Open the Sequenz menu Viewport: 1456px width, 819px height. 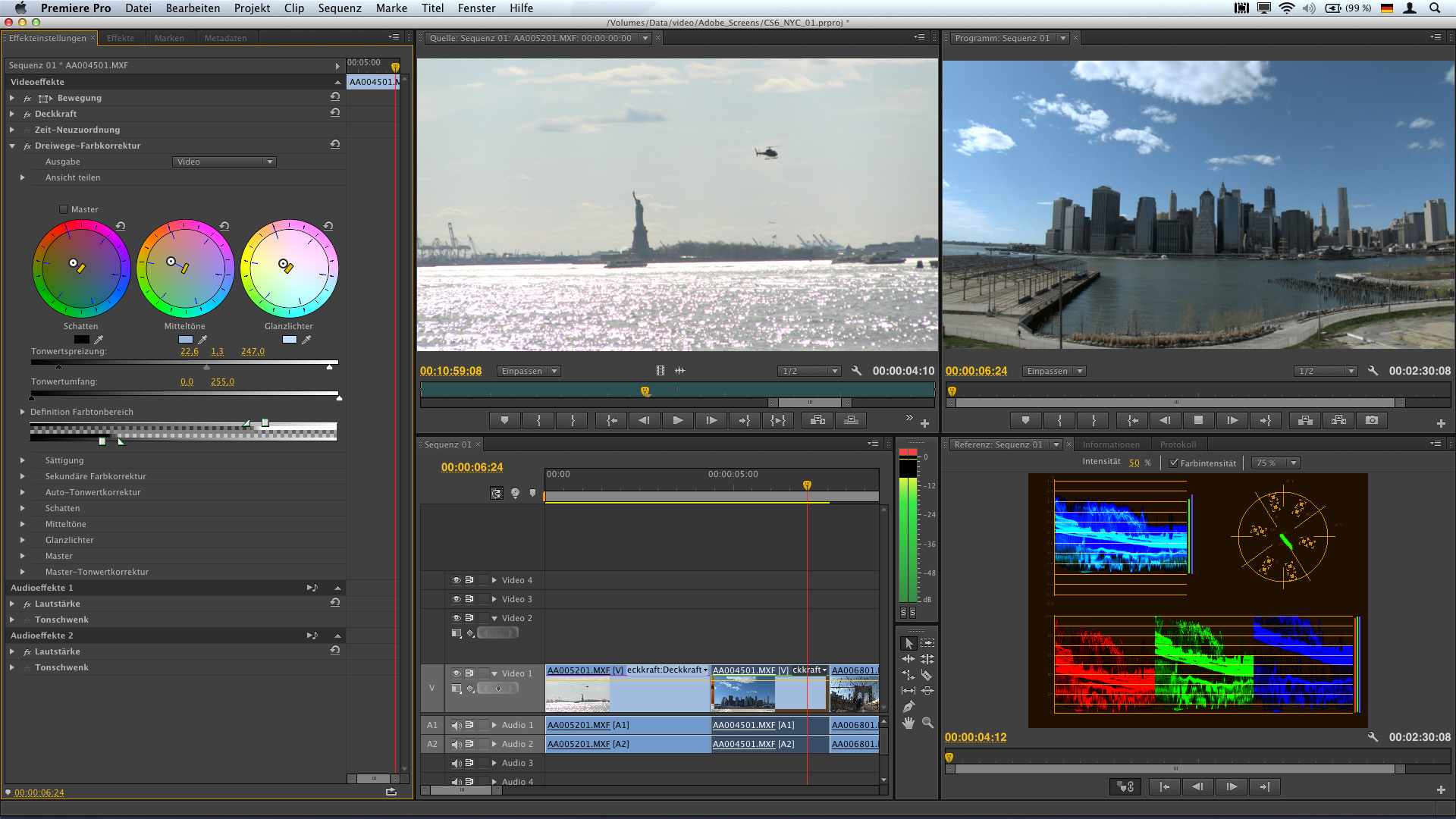[339, 8]
